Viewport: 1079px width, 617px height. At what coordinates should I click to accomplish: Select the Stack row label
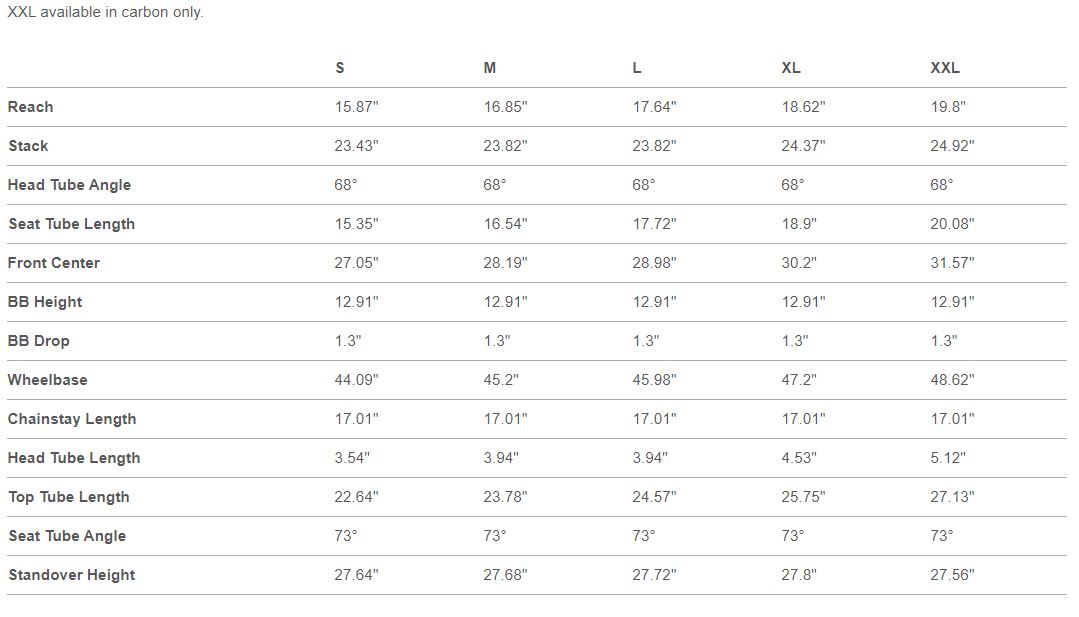pyautogui.click(x=28, y=146)
